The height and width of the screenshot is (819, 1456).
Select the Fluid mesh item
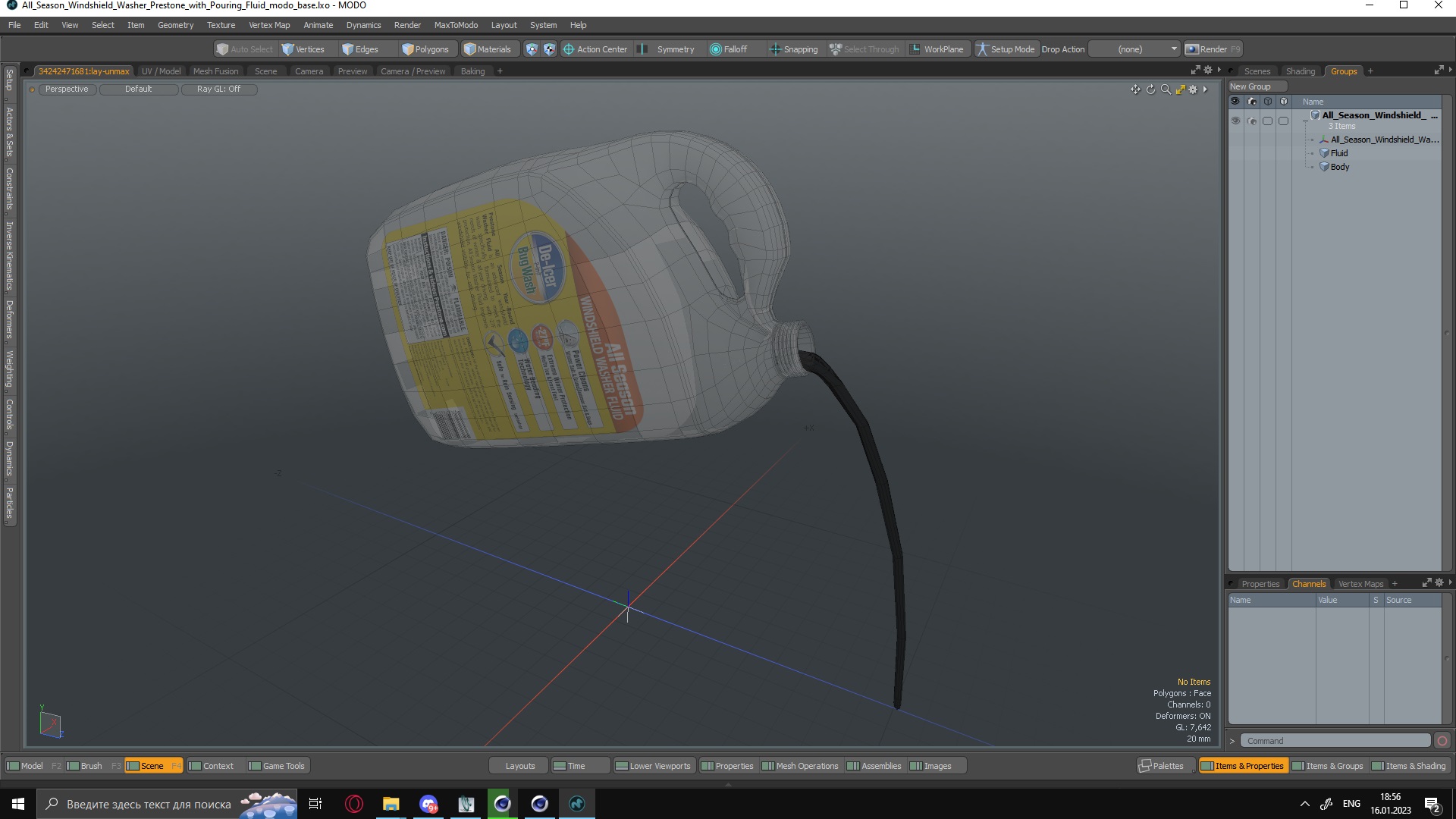click(1338, 153)
